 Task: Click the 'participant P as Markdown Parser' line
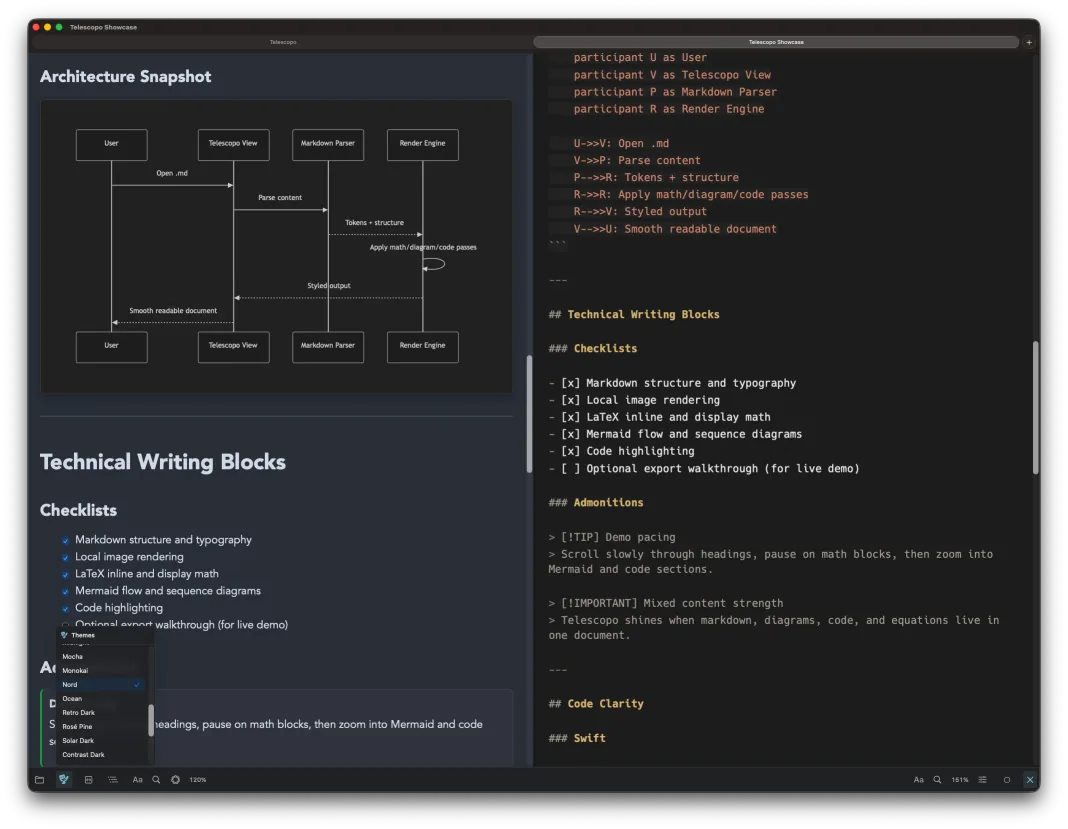(x=675, y=92)
